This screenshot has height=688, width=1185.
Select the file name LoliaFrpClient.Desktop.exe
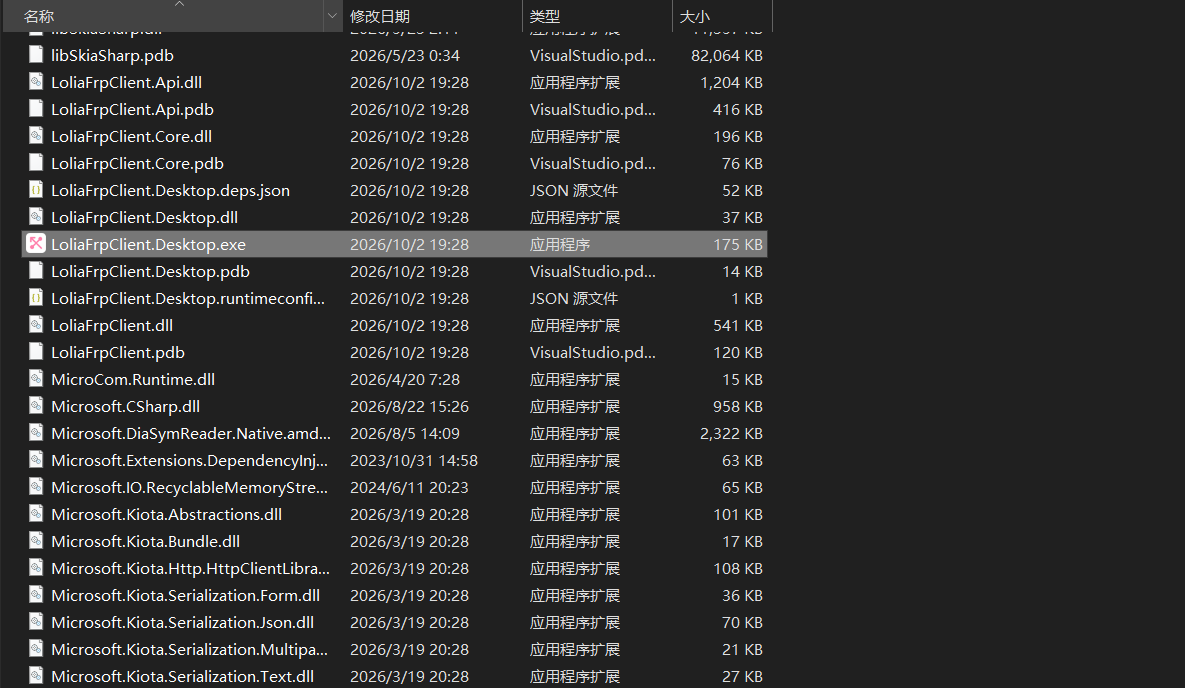pos(148,244)
